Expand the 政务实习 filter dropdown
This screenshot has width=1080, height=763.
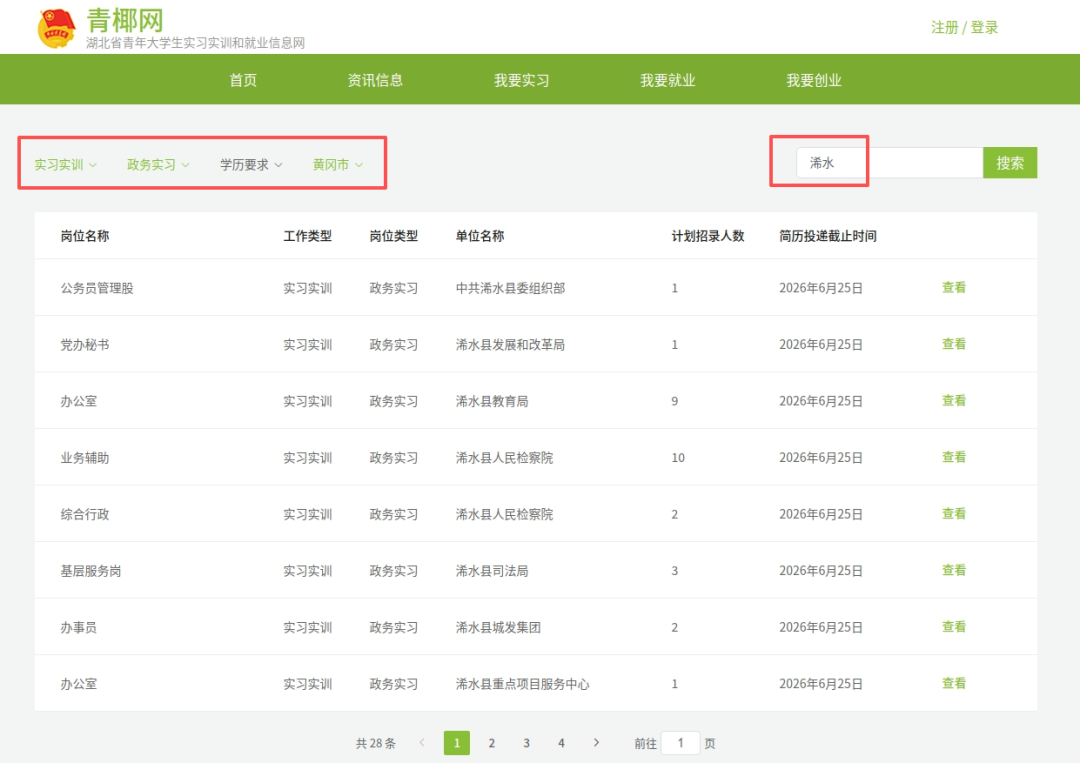coord(158,165)
